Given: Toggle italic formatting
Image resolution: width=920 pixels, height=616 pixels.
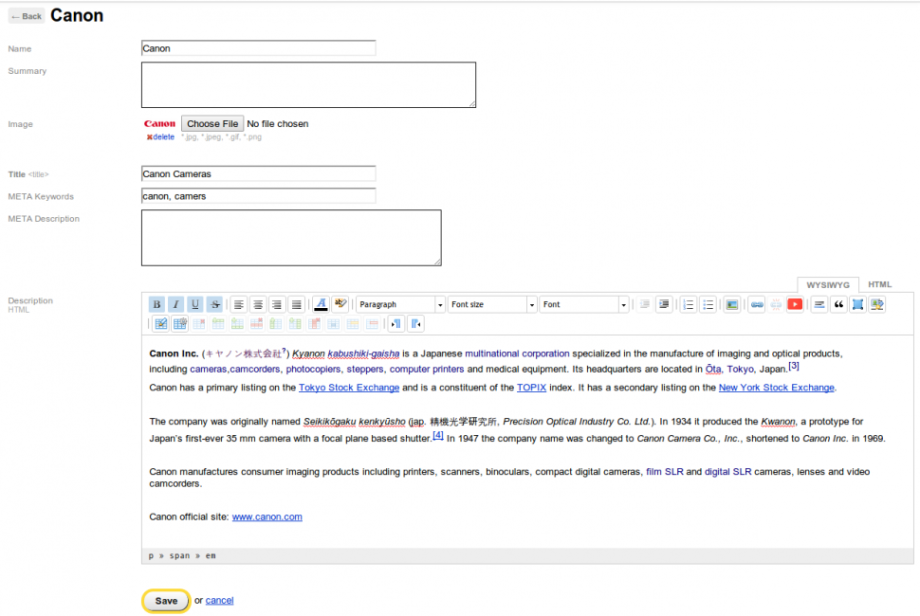Looking at the screenshot, I should pos(176,304).
